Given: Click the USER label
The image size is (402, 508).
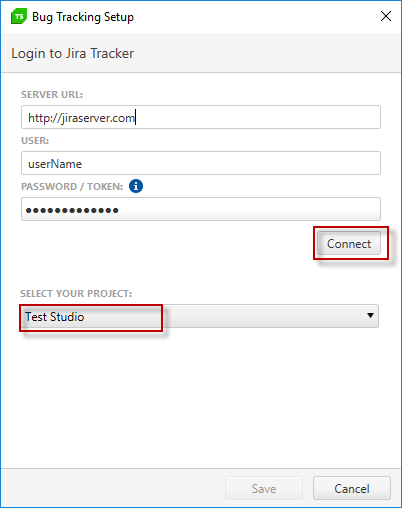Looking at the screenshot, I should click(x=35, y=141).
